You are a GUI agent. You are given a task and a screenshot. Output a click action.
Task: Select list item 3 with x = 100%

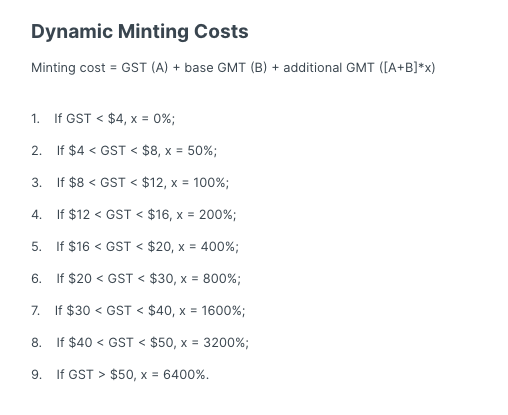point(130,183)
